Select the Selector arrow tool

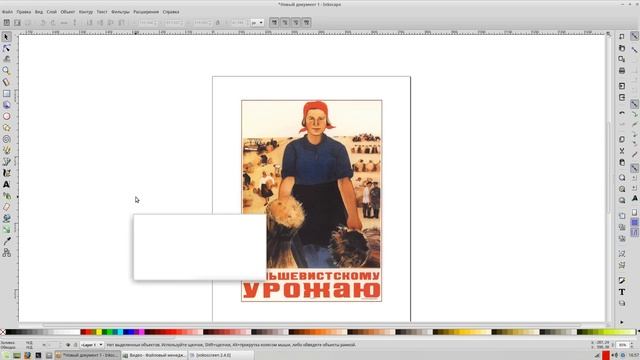7,37
